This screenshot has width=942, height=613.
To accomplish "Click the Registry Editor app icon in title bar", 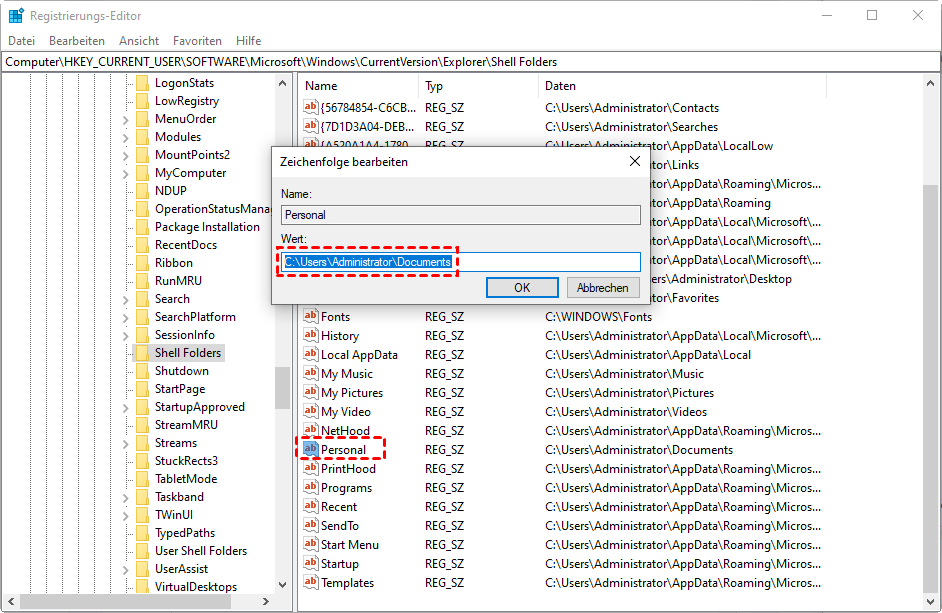I will click(16, 16).
